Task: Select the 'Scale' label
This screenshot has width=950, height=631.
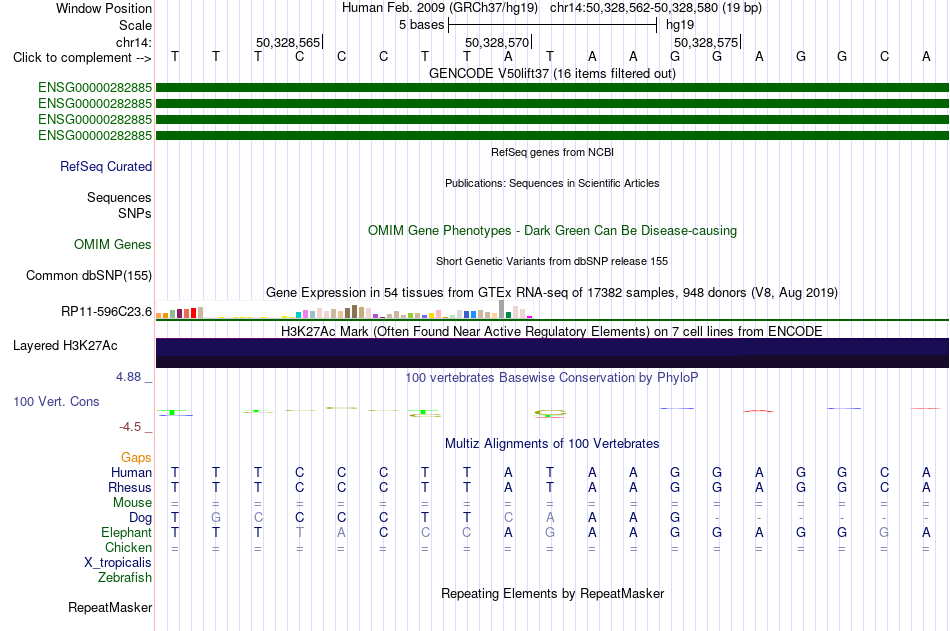Action: click(135, 25)
